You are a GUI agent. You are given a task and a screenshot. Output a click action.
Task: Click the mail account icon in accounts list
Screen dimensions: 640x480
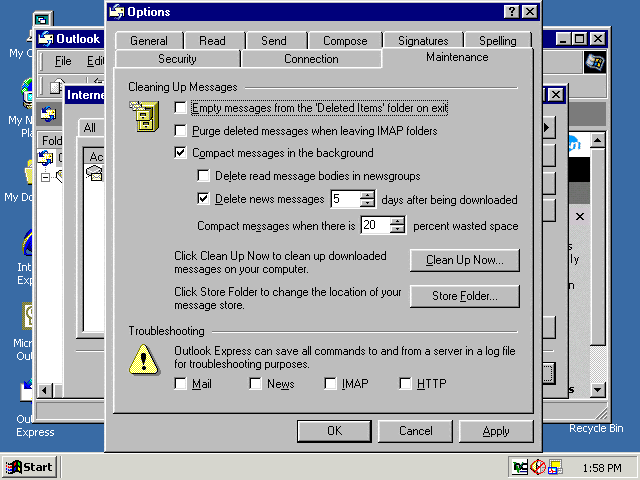(x=94, y=173)
